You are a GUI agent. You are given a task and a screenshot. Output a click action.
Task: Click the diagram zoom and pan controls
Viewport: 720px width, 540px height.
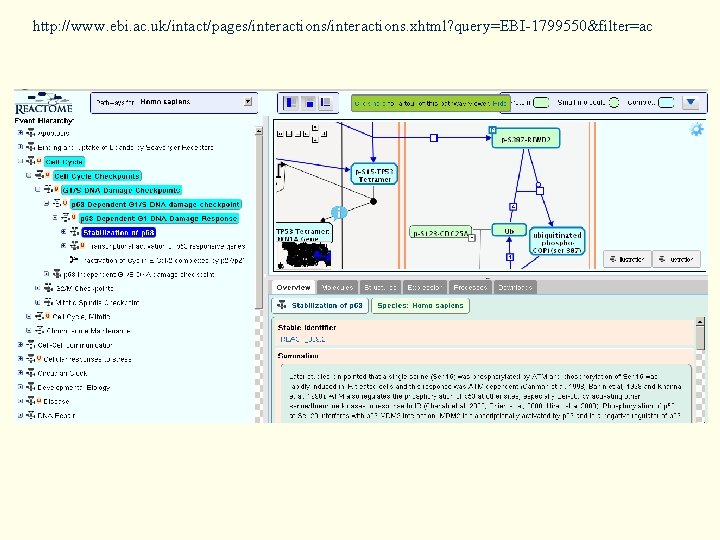303,134
